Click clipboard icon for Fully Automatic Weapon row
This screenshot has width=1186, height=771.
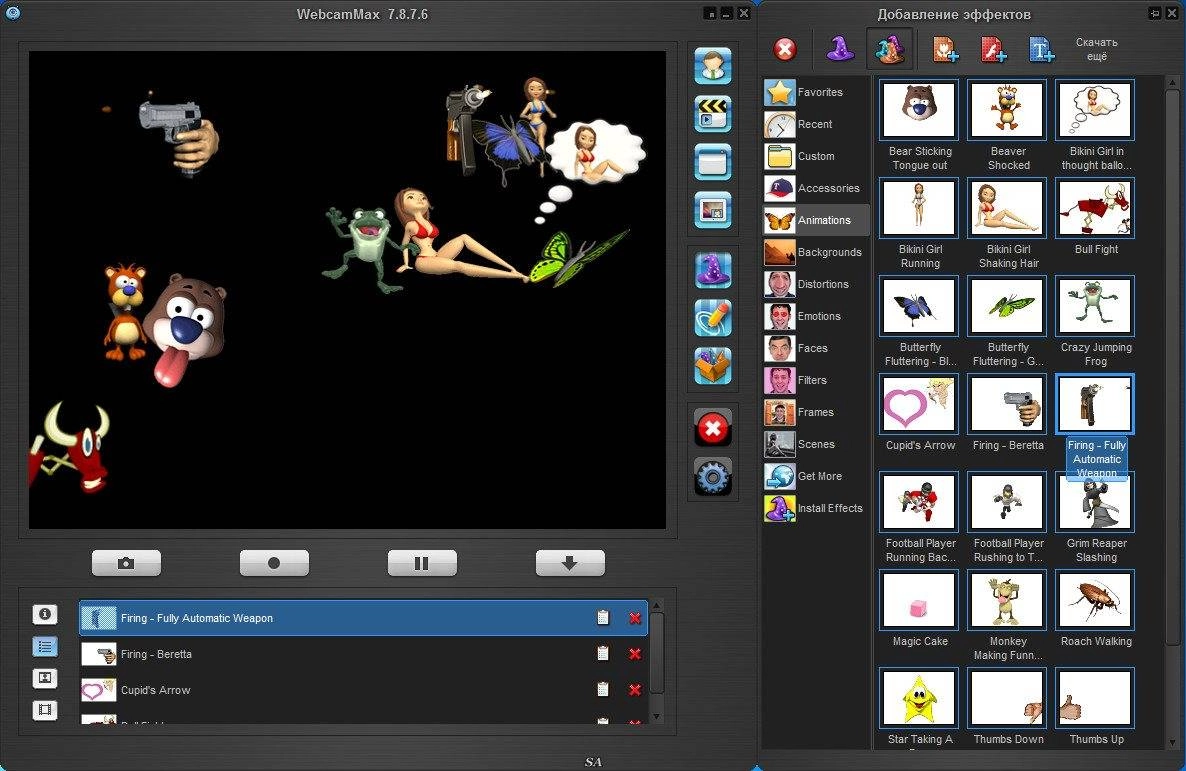tap(603, 617)
